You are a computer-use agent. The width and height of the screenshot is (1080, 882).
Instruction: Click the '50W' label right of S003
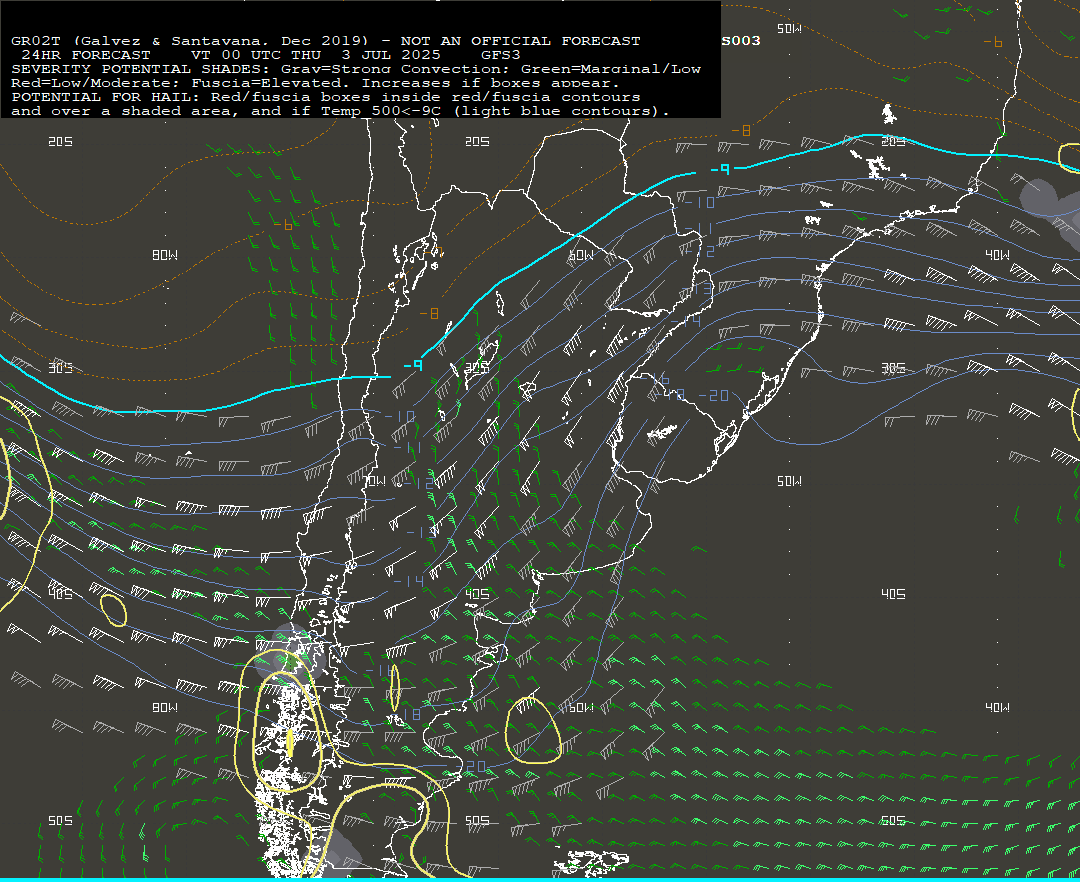pos(789,29)
